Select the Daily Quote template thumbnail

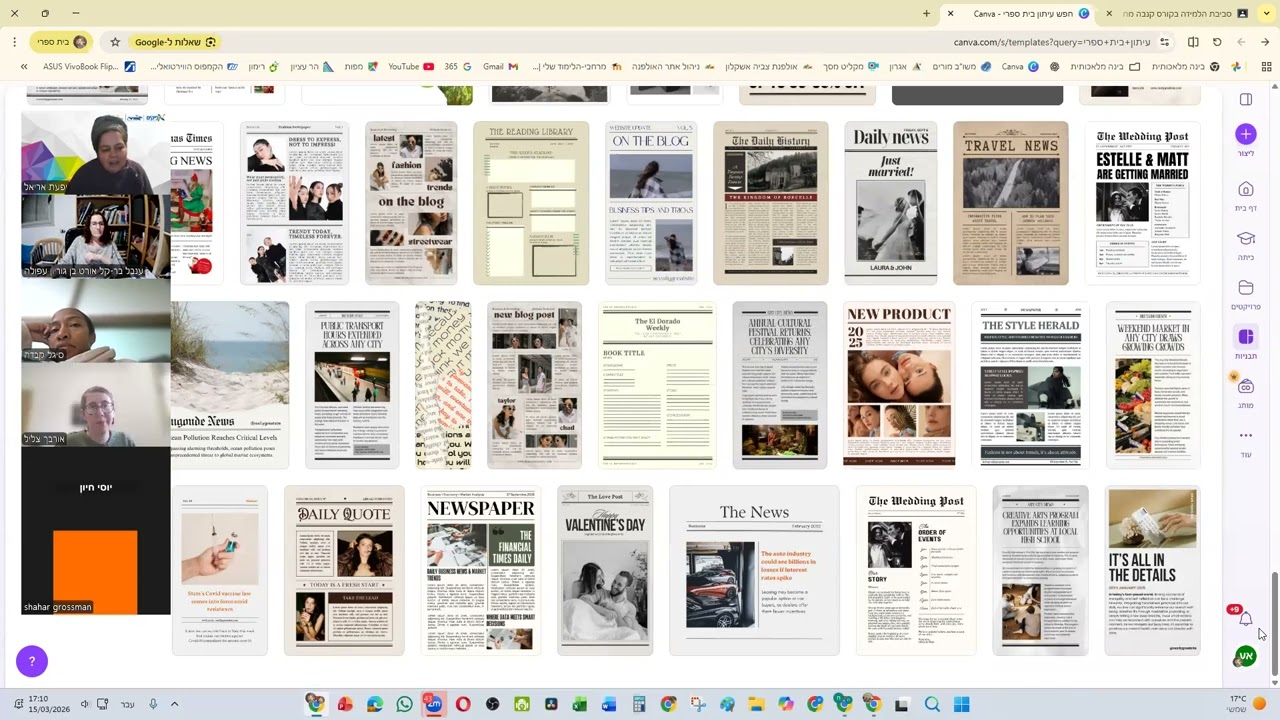point(344,570)
